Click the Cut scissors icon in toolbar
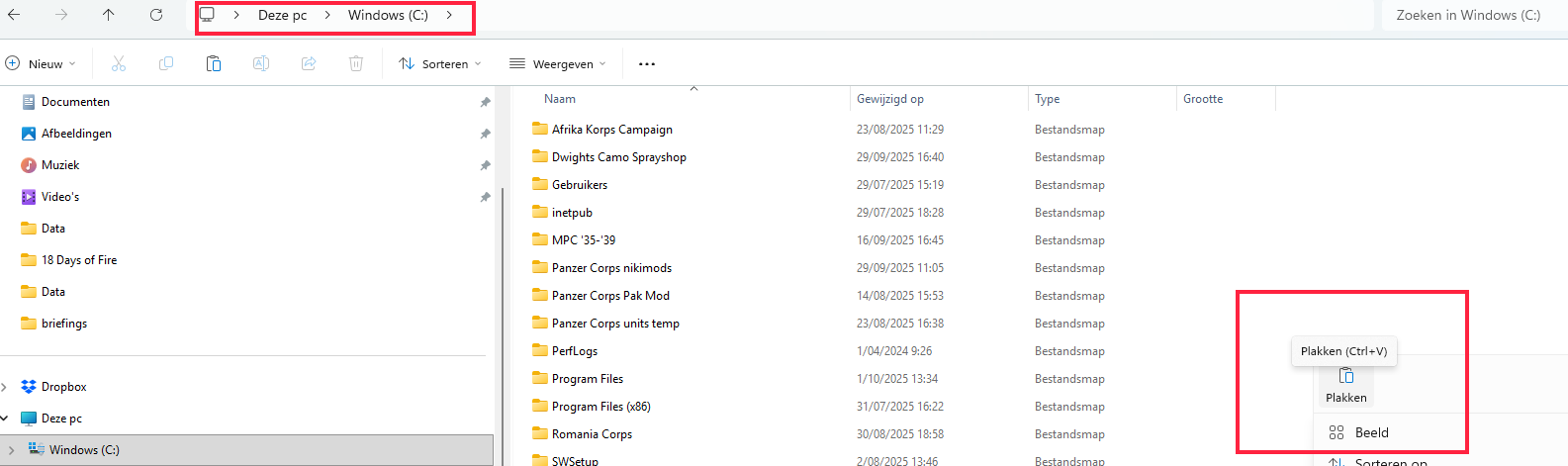This screenshot has width=1568, height=466. point(119,64)
